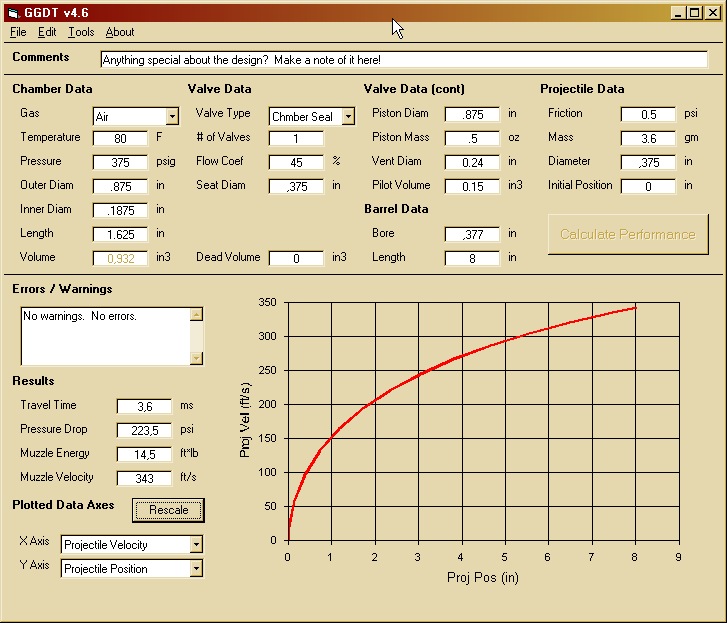Click the Comments text field
This screenshot has height=623, width=727.
tap(404, 59)
